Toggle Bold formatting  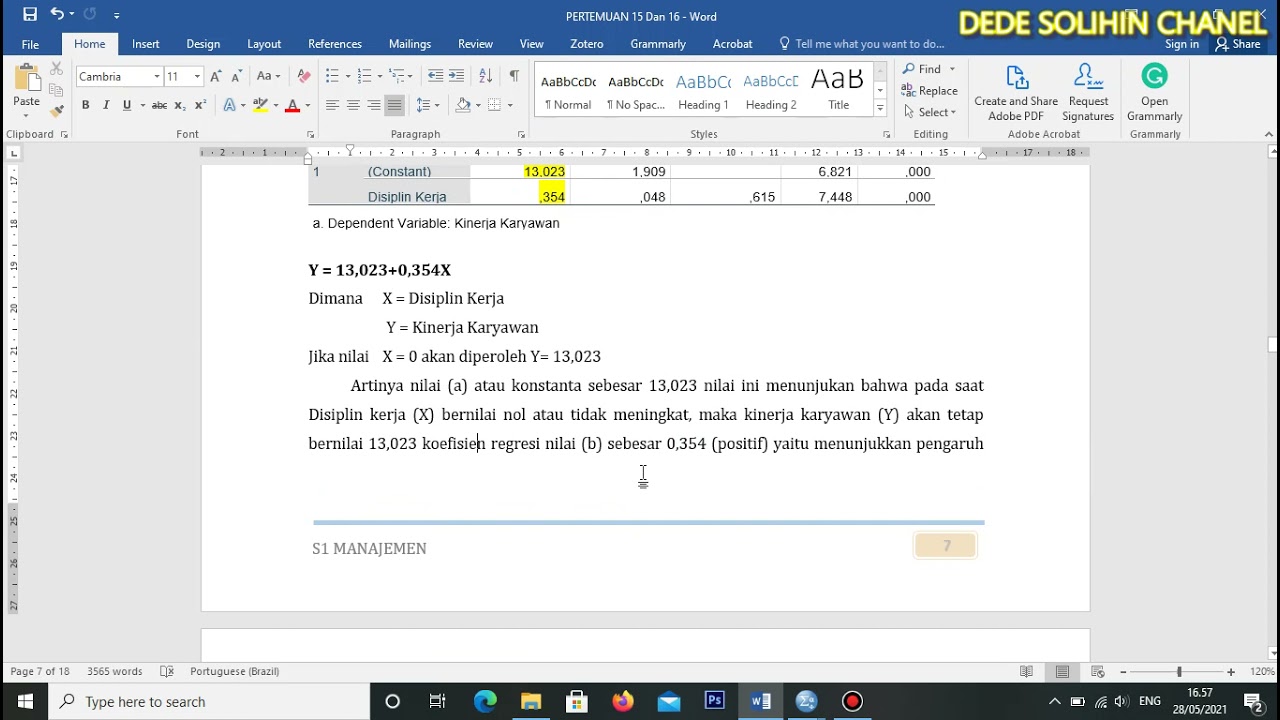click(85, 105)
